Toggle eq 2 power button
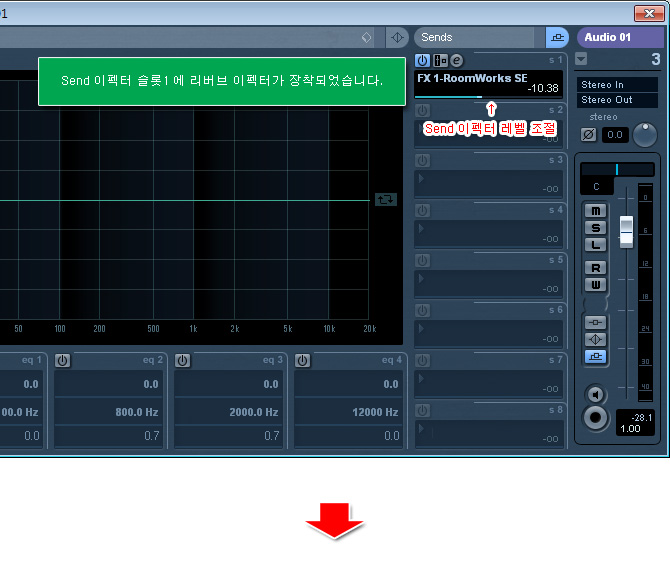This screenshot has width=670, height=583. [x=62, y=361]
